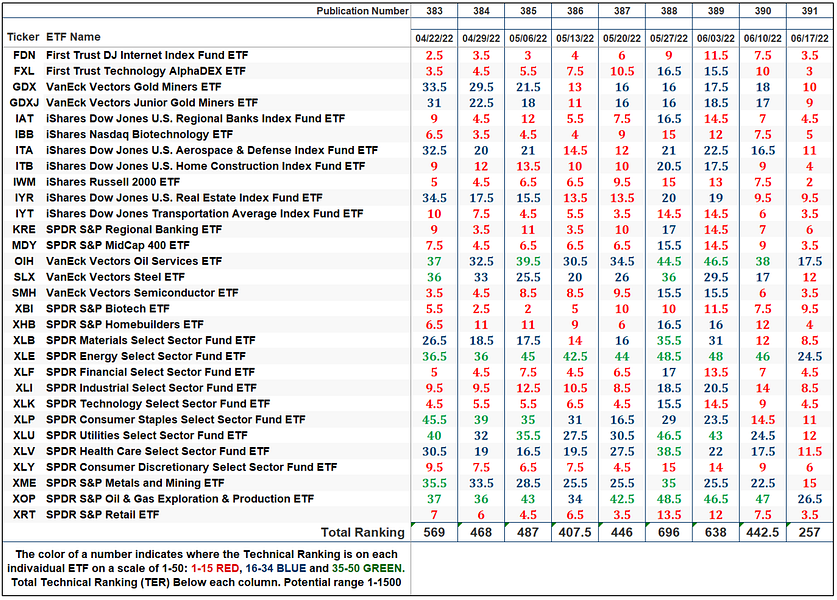
Task: Select the 06/17/22 date header
Action: (x=809, y=38)
